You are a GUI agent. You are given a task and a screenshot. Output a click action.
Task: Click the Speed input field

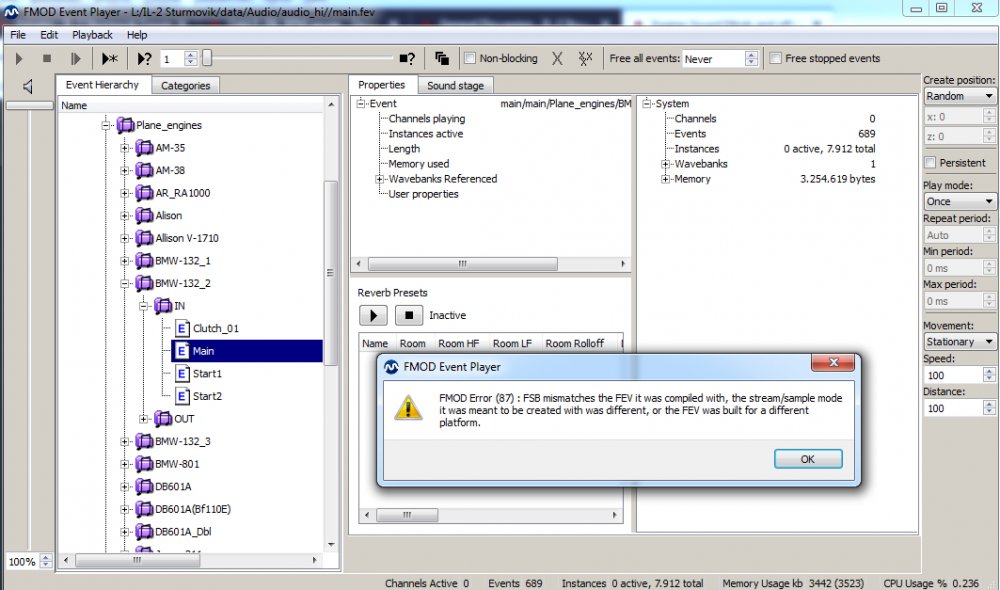pos(953,375)
